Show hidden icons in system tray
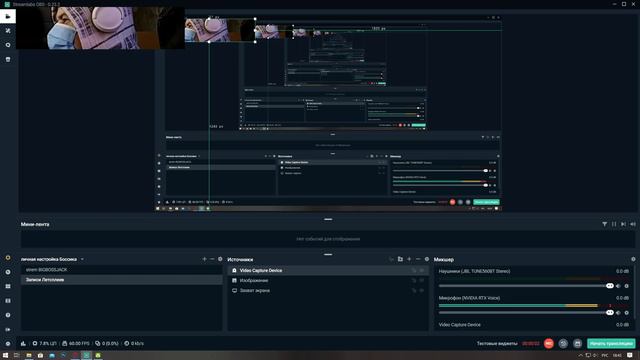640x360 pixels. [580, 356]
